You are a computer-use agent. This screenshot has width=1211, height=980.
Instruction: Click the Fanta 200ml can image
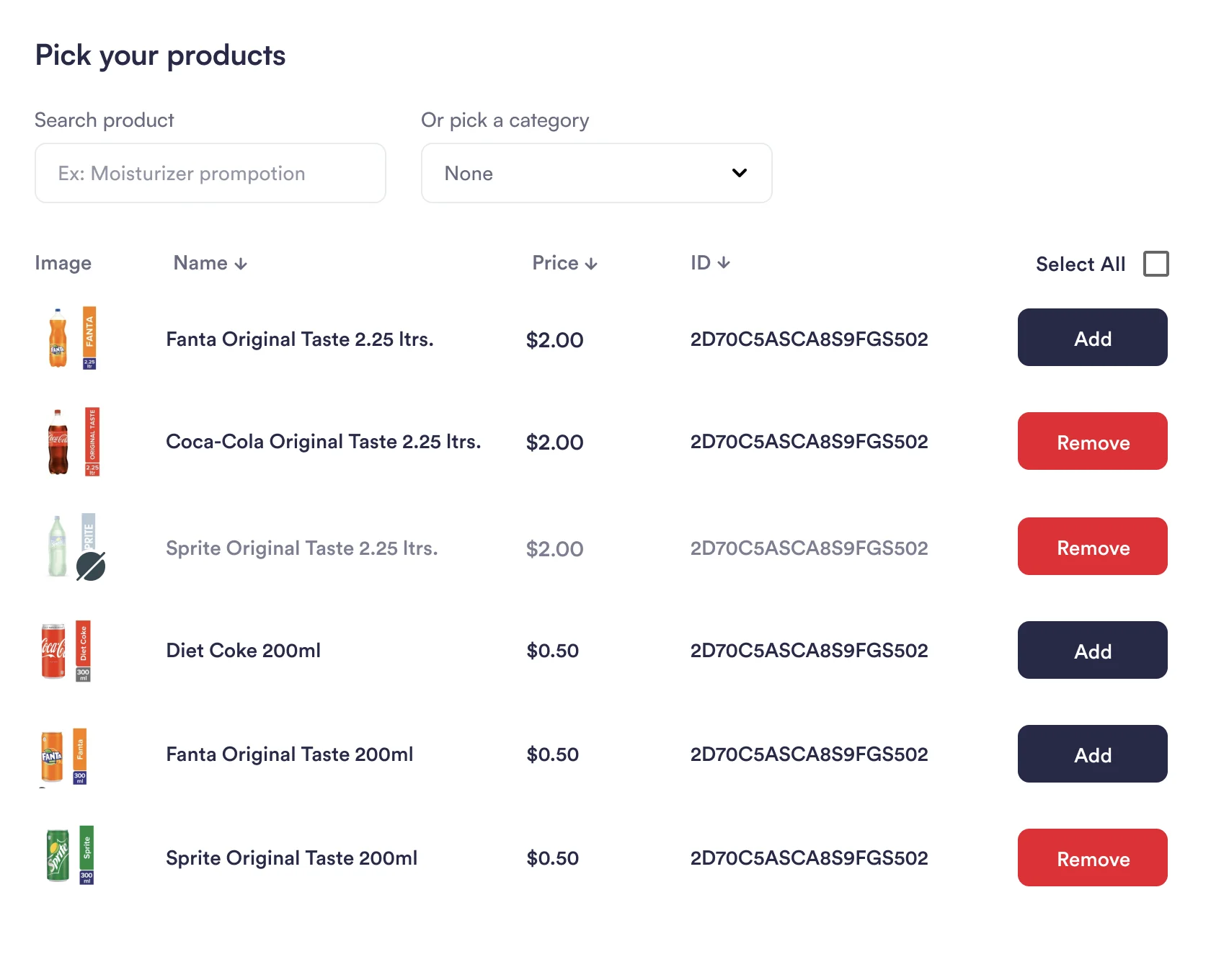pyautogui.click(x=63, y=756)
